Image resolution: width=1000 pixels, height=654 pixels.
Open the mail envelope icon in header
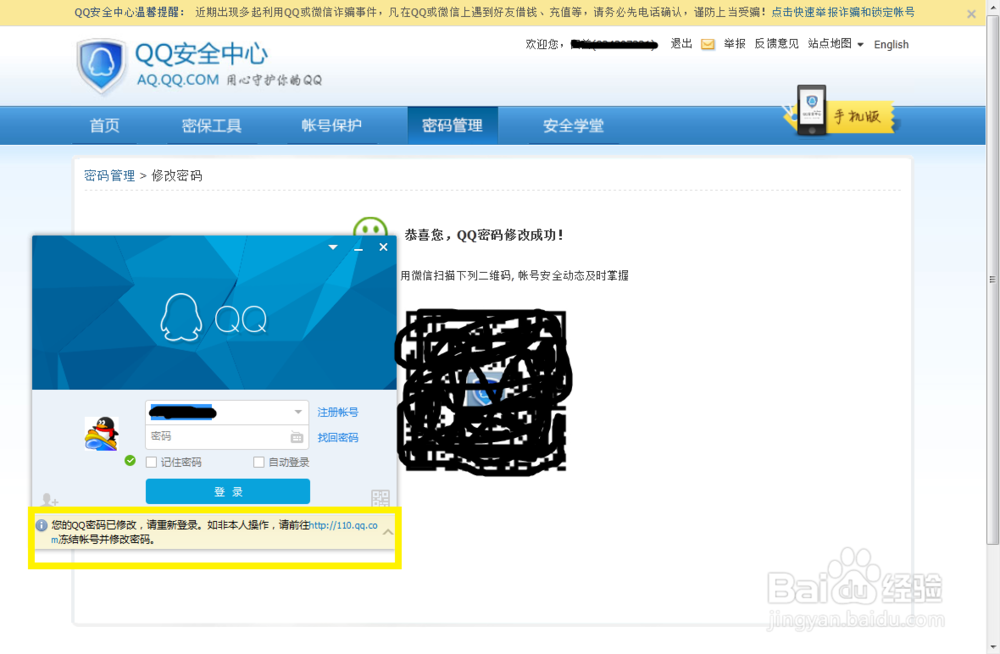707,44
